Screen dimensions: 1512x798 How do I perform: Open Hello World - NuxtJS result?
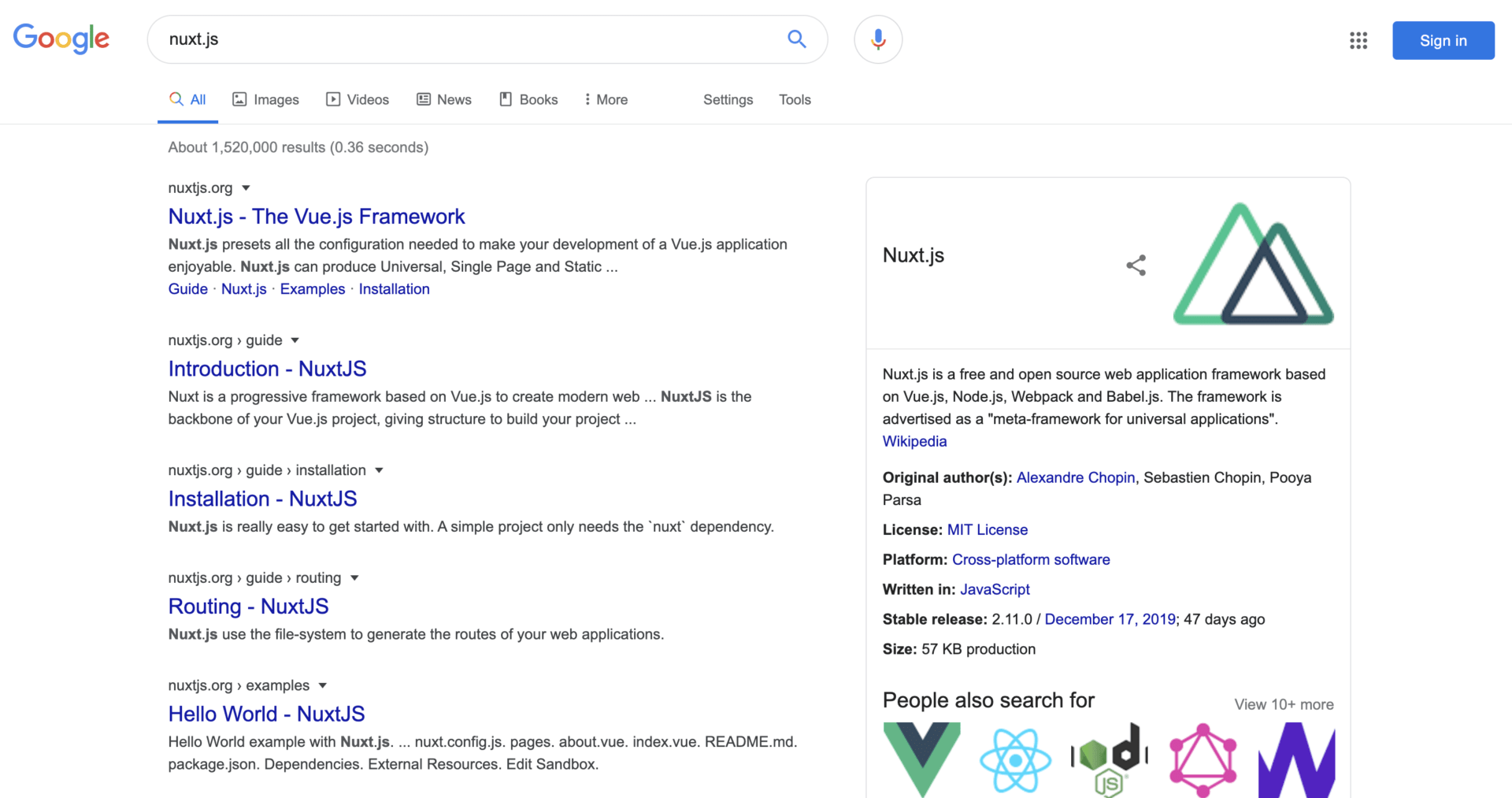coord(266,714)
